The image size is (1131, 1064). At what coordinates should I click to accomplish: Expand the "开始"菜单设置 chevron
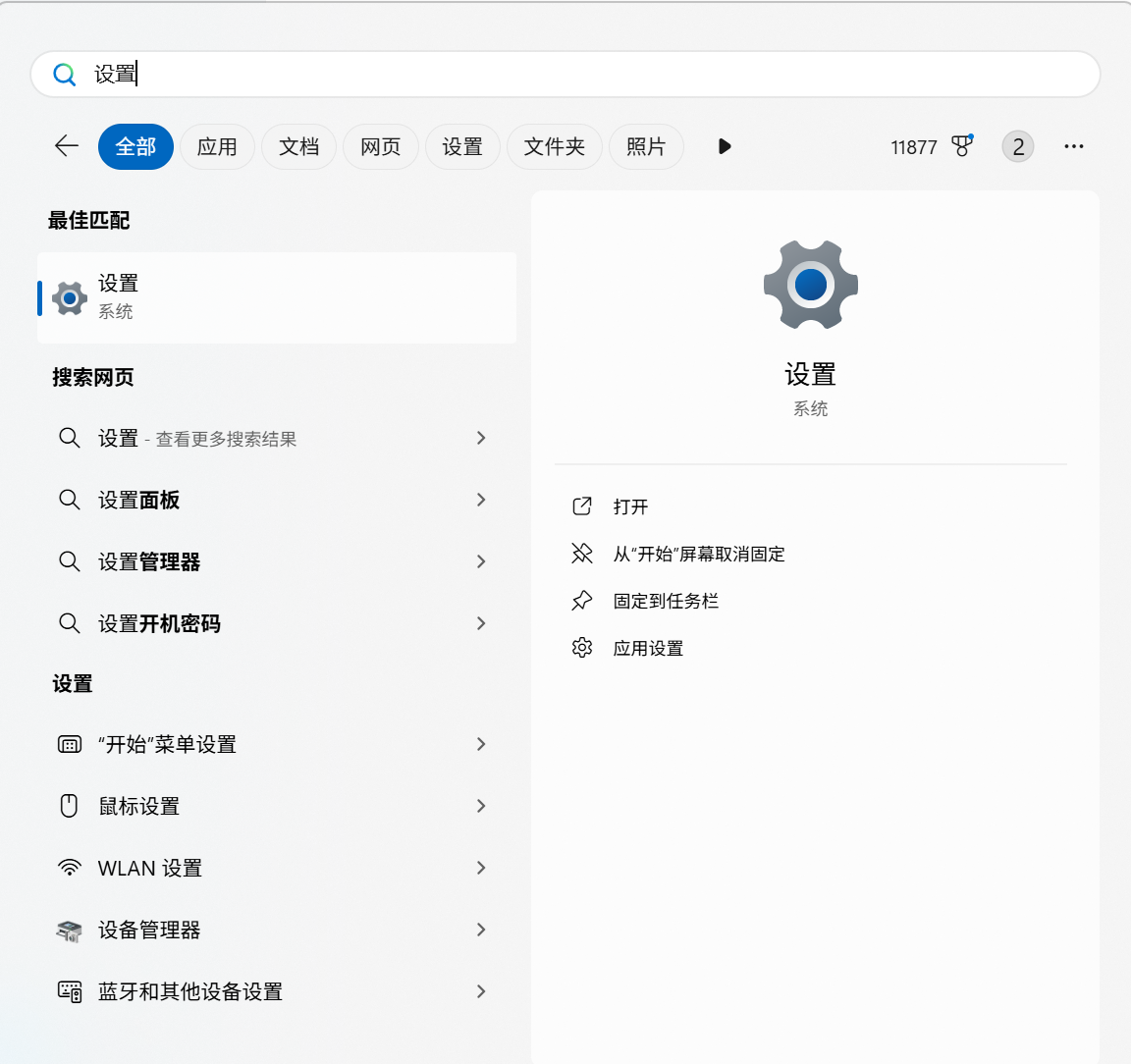[x=481, y=744]
